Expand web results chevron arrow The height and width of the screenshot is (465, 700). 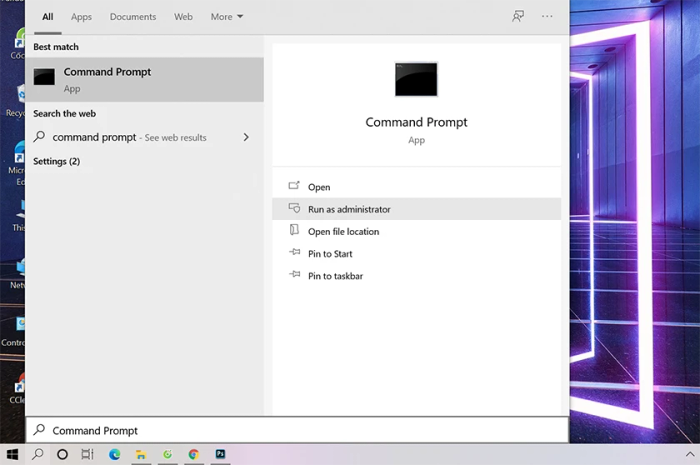coord(246,137)
